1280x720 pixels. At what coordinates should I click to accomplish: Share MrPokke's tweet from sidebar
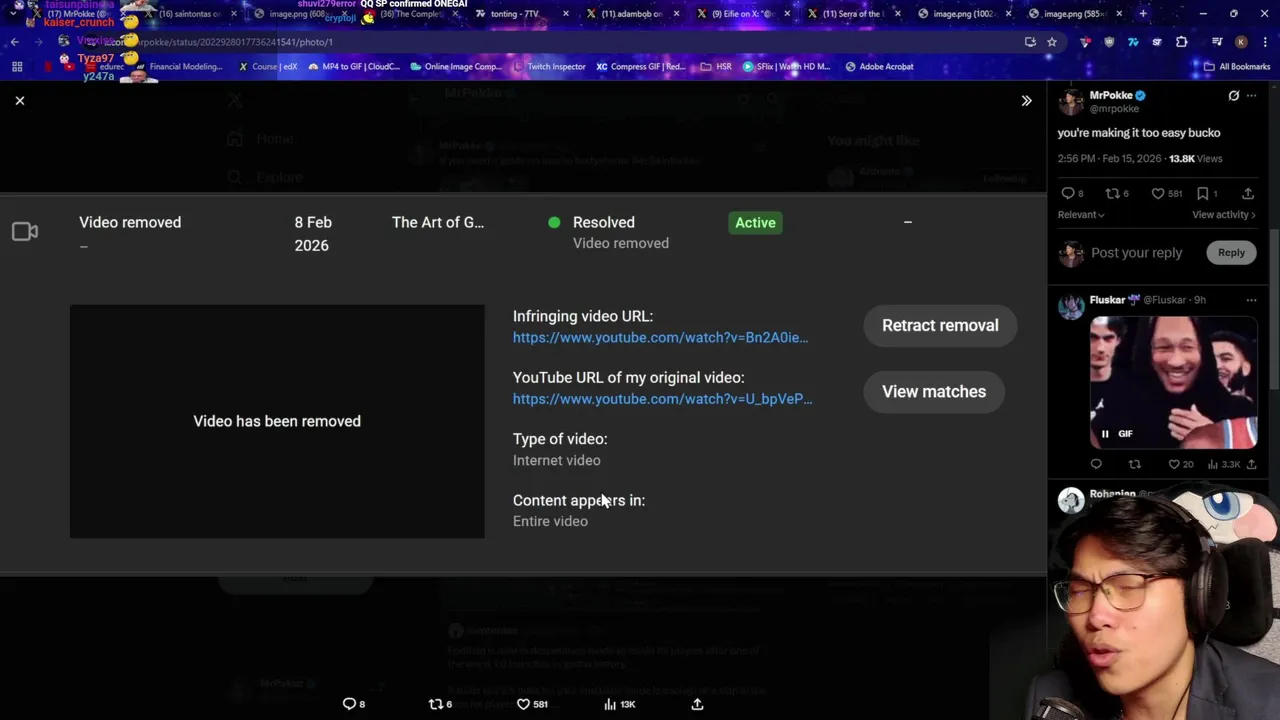click(x=1248, y=193)
